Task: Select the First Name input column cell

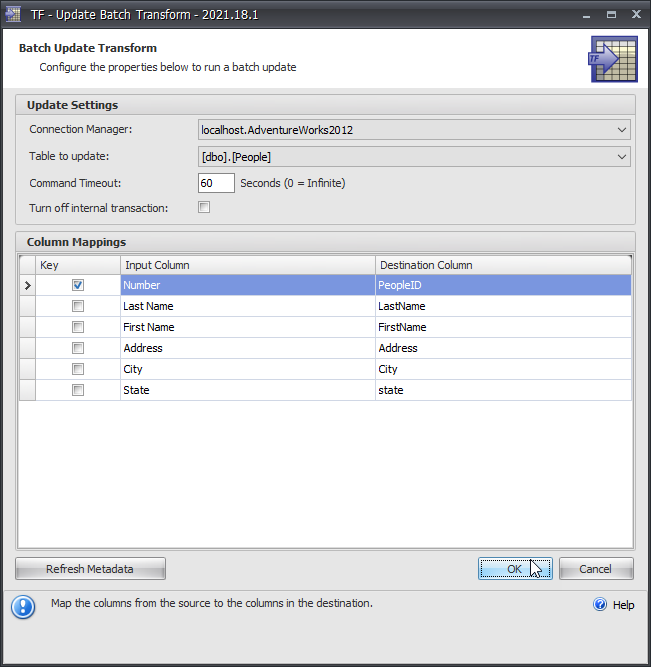Action: pos(248,327)
